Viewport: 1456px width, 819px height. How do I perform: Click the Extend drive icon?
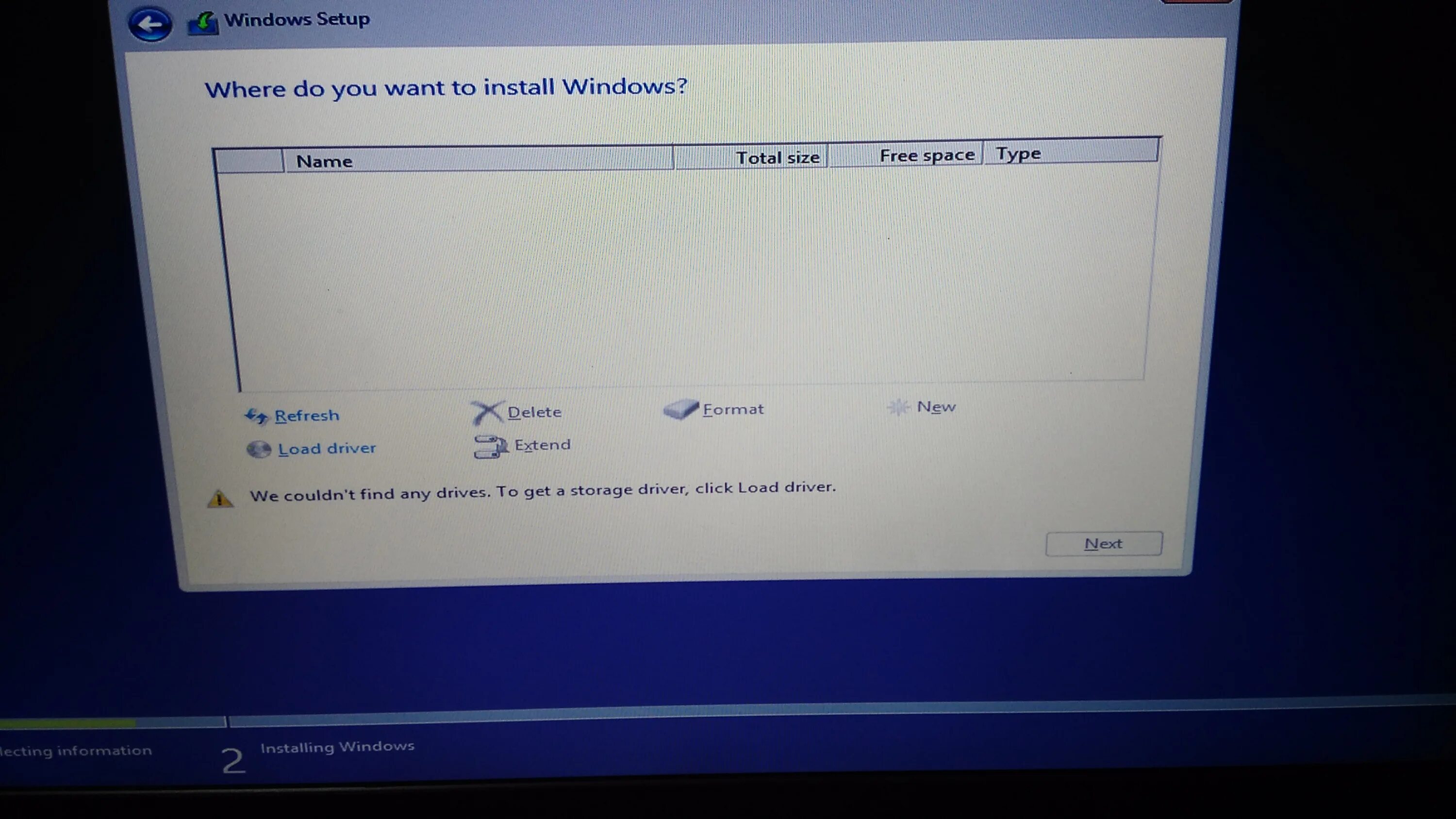(490, 447)
